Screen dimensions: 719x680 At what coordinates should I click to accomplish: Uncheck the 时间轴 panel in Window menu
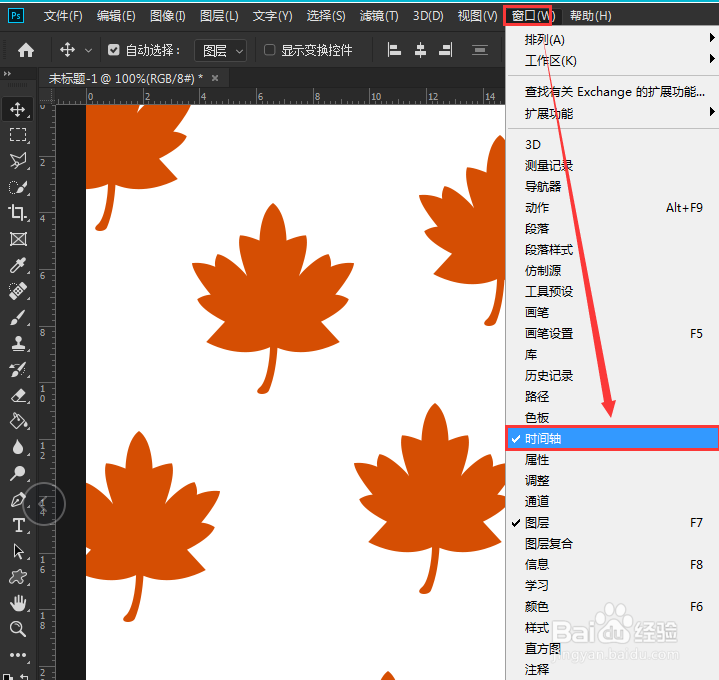click(x=612, y=438)
